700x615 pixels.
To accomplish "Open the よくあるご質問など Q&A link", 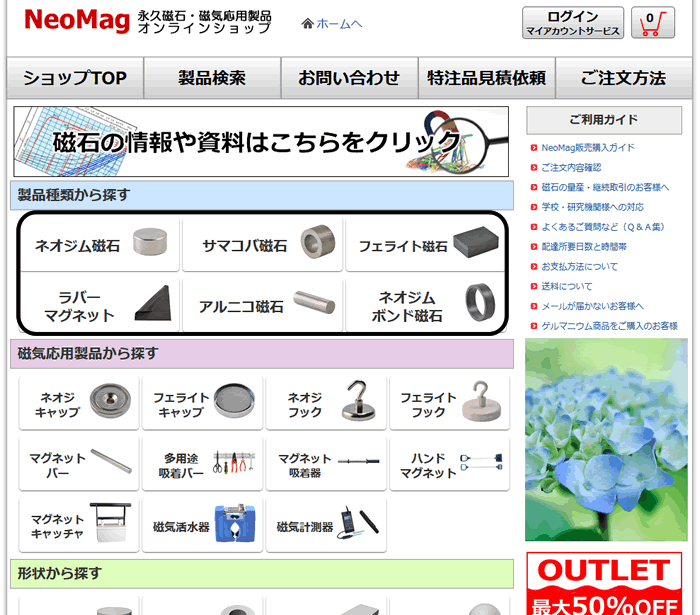I will [x=603, y=227].
